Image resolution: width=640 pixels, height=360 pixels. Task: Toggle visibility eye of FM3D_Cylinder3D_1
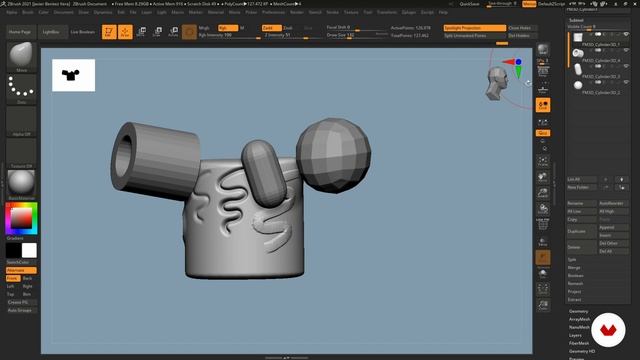[626, 35]
